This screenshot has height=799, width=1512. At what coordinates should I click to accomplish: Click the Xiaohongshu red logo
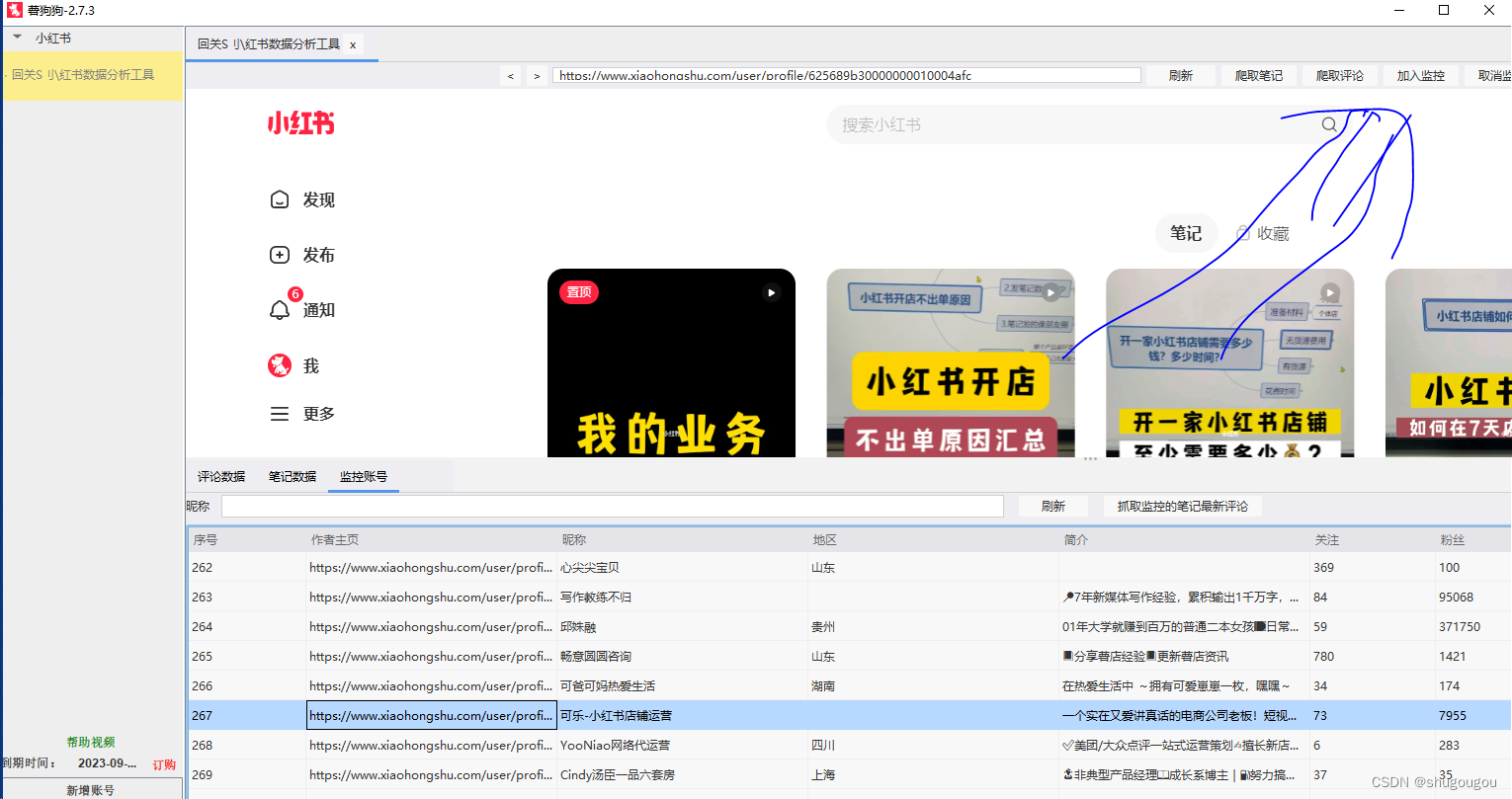click(x=301, y=122)
